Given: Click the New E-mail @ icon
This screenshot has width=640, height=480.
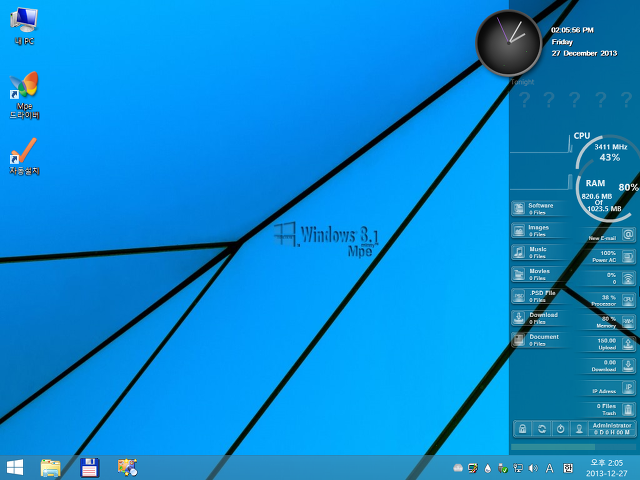Looking at the screenshot, I should 628,235.
